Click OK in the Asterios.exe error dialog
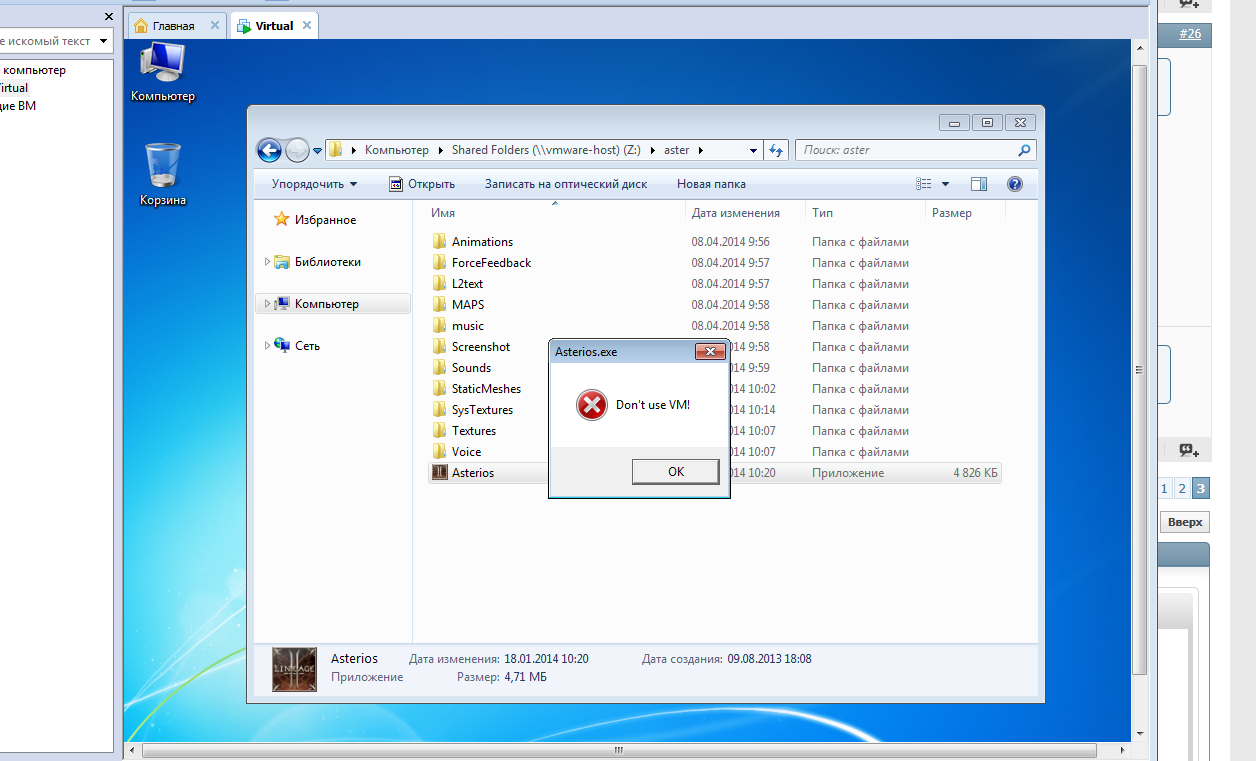 [x=675, y=471]
